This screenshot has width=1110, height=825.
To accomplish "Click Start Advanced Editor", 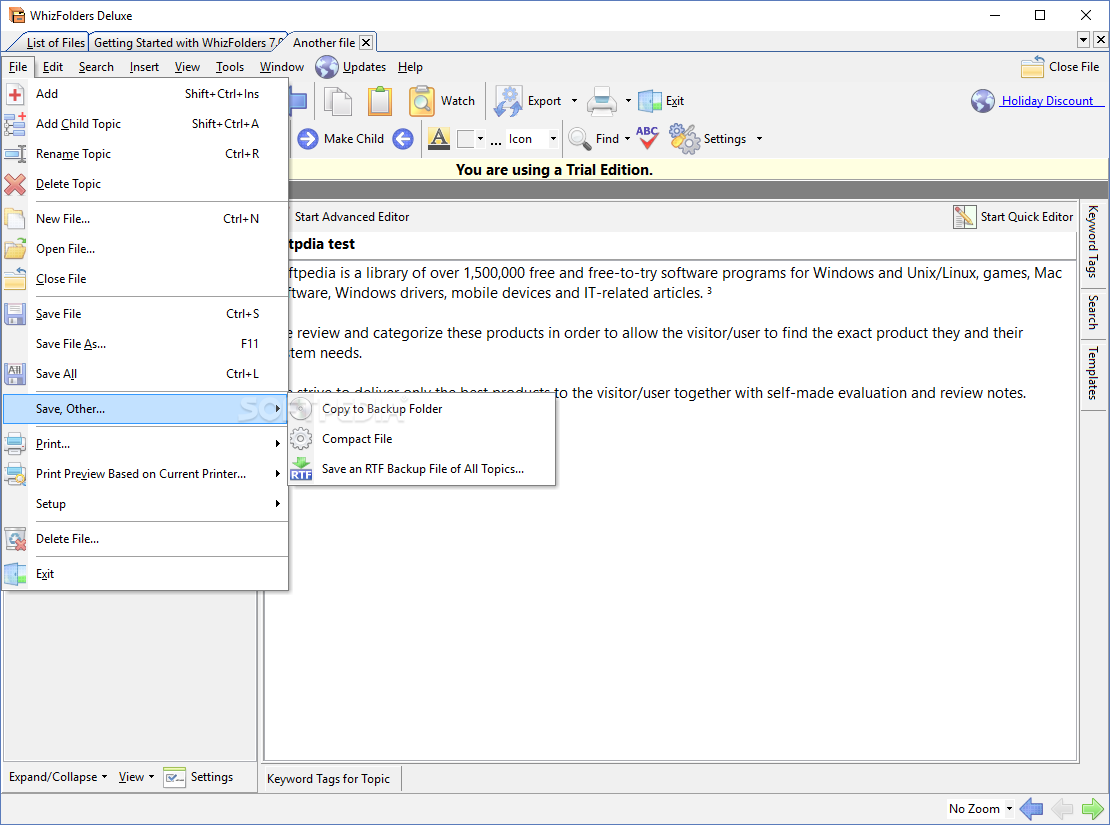I will tap(352, 217).
